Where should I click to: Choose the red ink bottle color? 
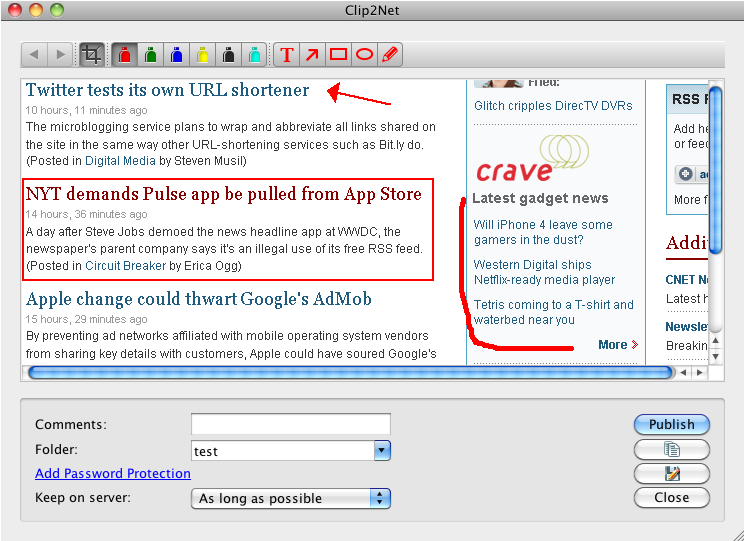click(125, 55)
